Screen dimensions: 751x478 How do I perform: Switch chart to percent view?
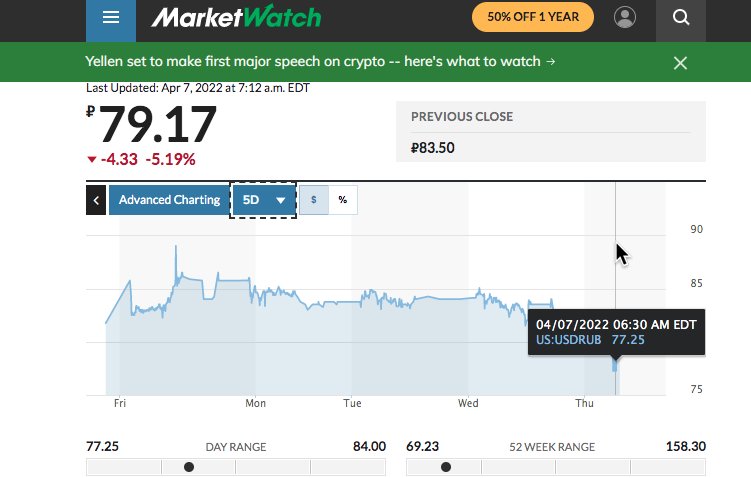[342, 200]
